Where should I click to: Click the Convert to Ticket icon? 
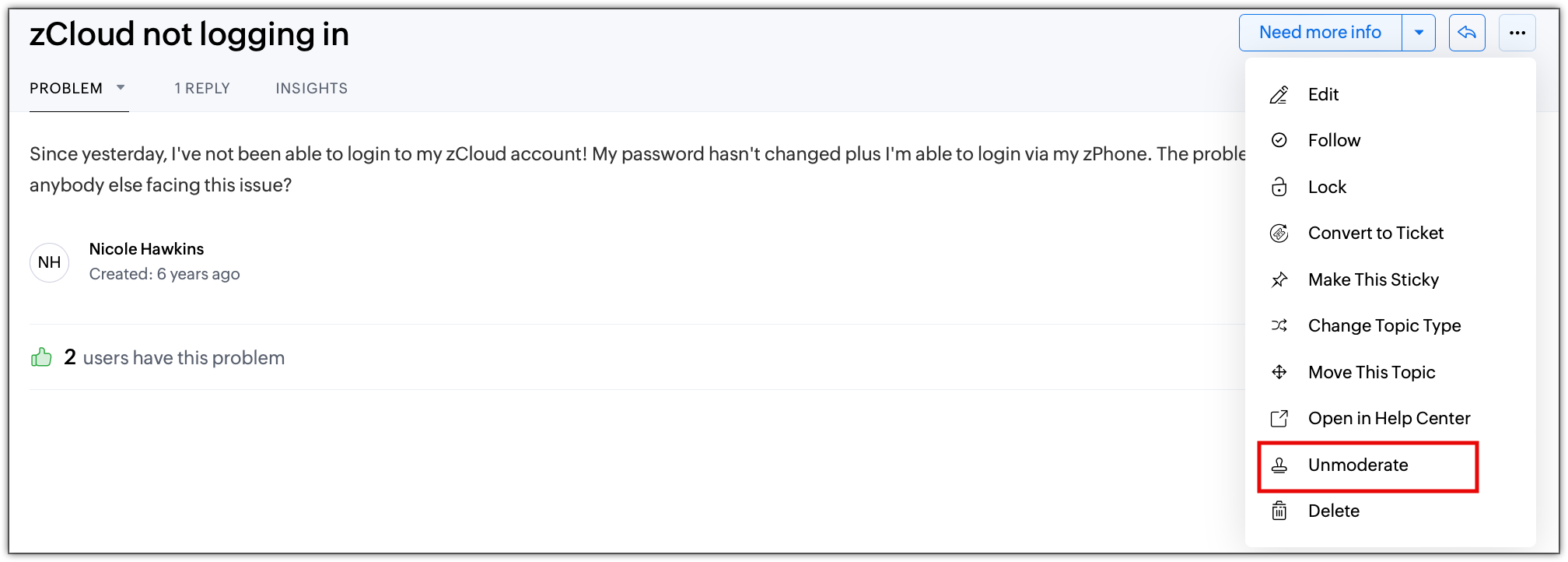pos(1279,234)
